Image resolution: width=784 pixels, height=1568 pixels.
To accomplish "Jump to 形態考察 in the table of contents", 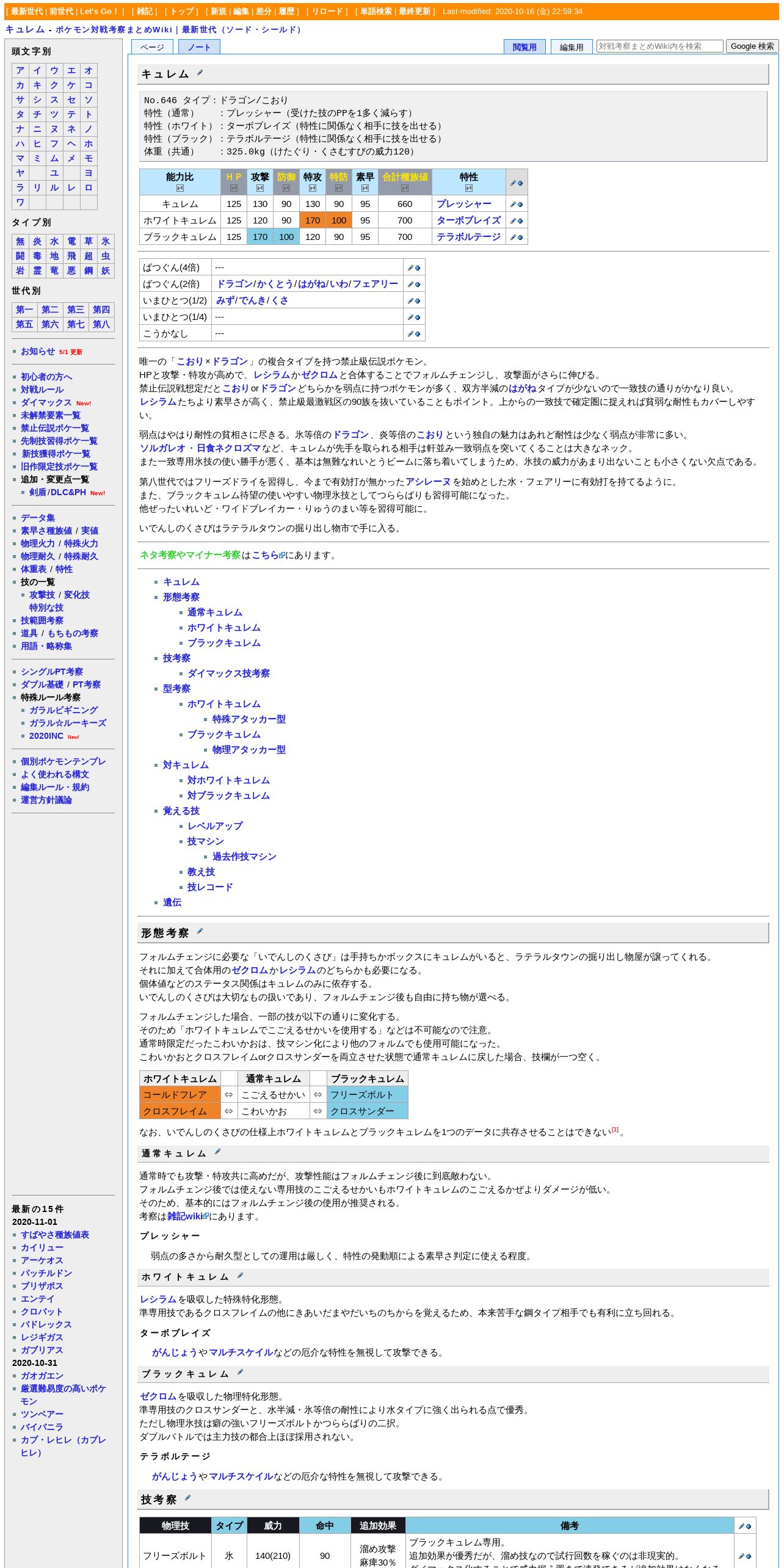I will point(181,597).
